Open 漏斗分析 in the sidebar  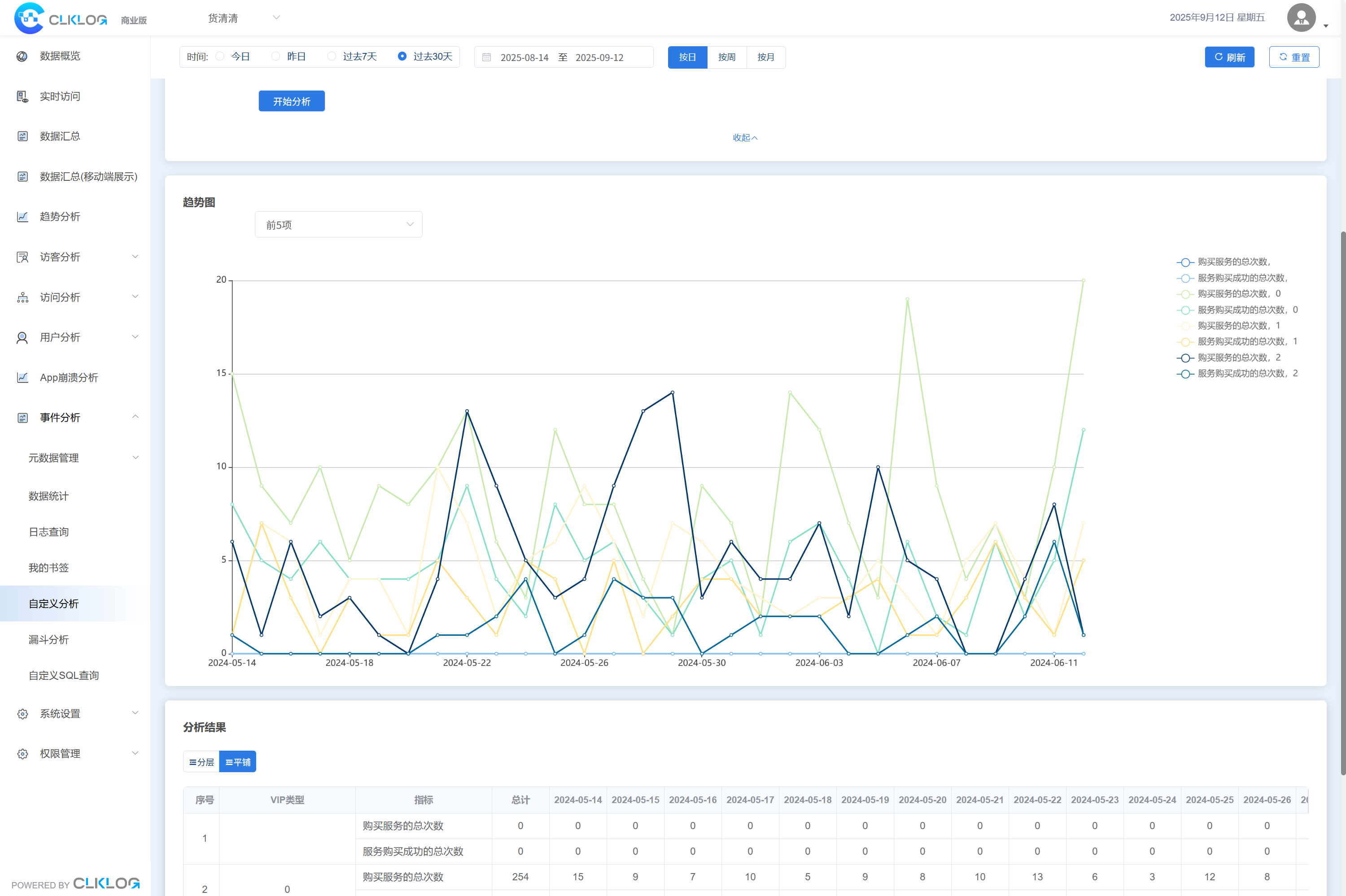tap(48, 639)
